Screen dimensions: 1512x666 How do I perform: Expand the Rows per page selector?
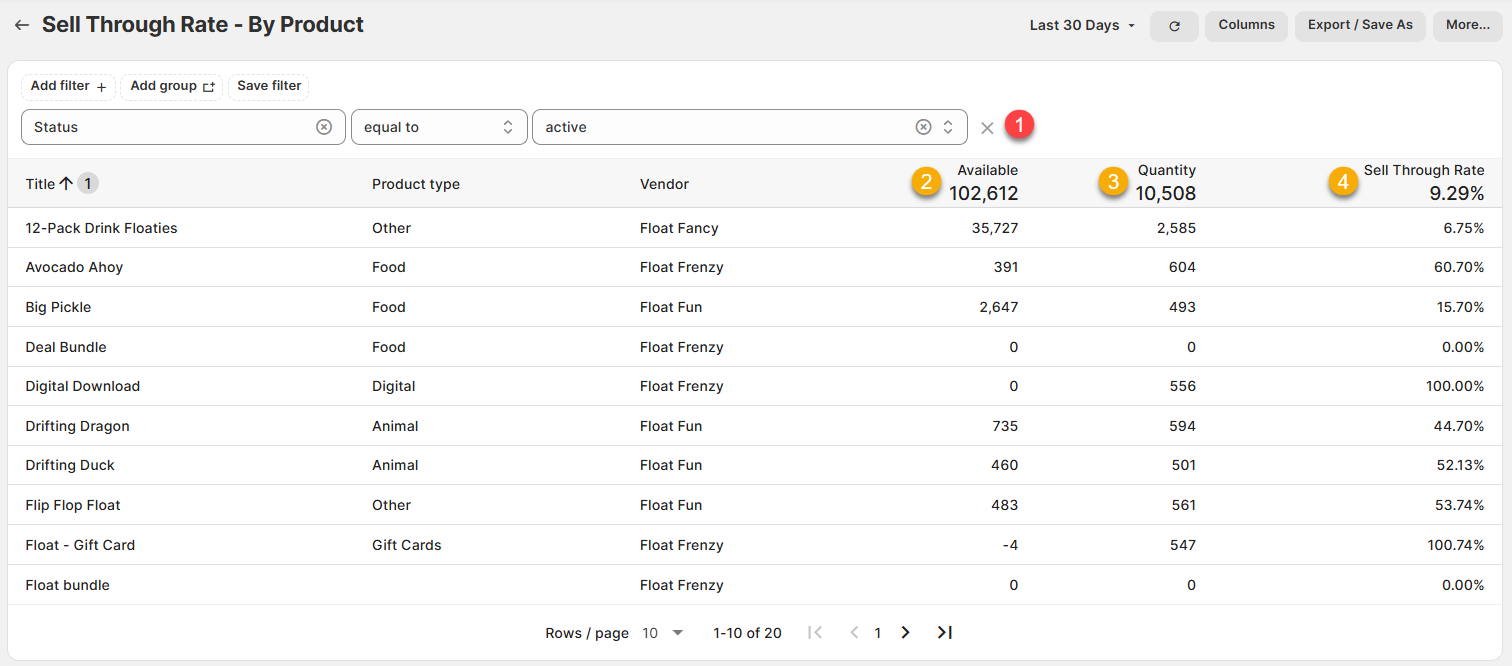pyautogui.click(x=664, y=633)
